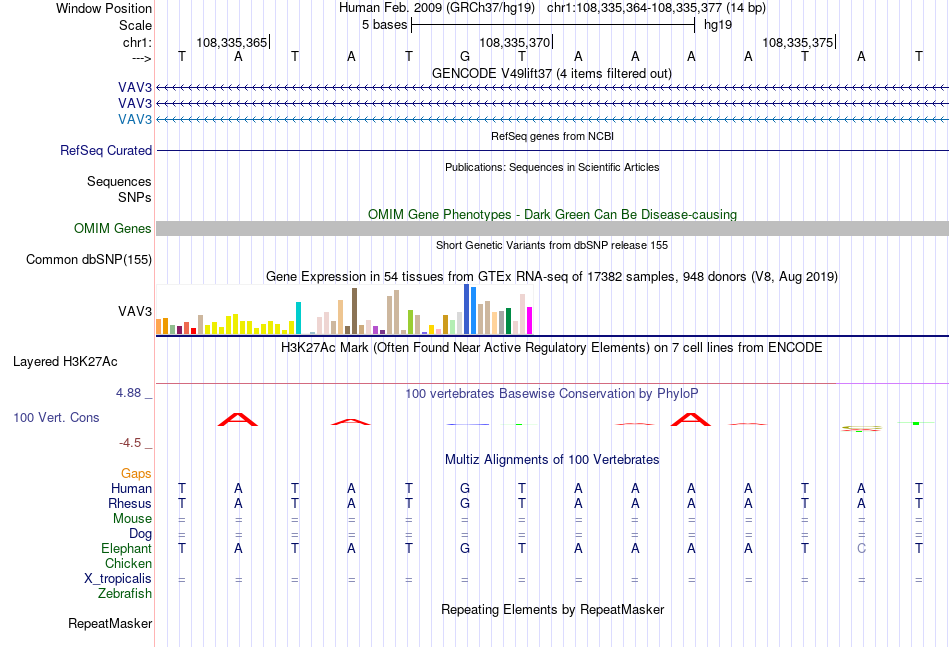950x647 pixels.
Task: Select the '100 Vert. Cons' track label
Action: [56, 417]
